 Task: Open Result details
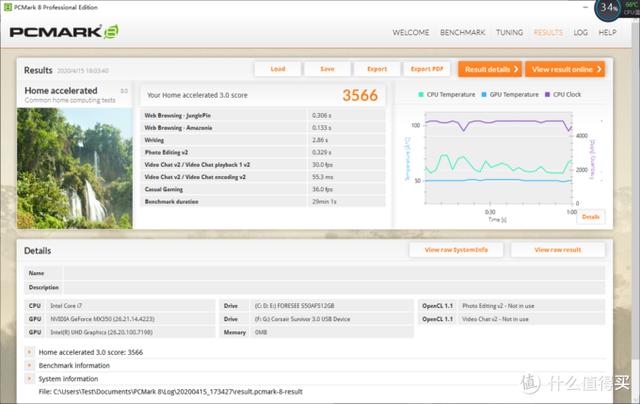tap(490, 69)
